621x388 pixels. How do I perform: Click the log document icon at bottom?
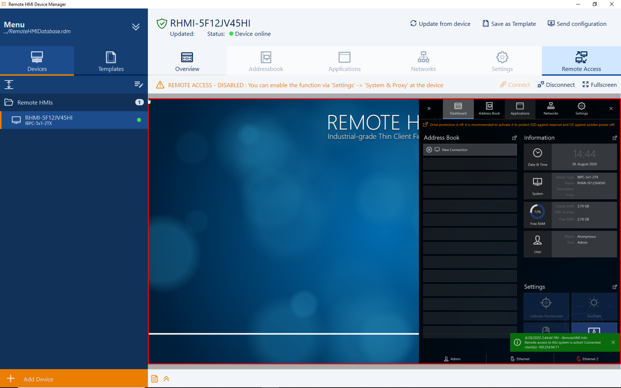pos(154,379)
